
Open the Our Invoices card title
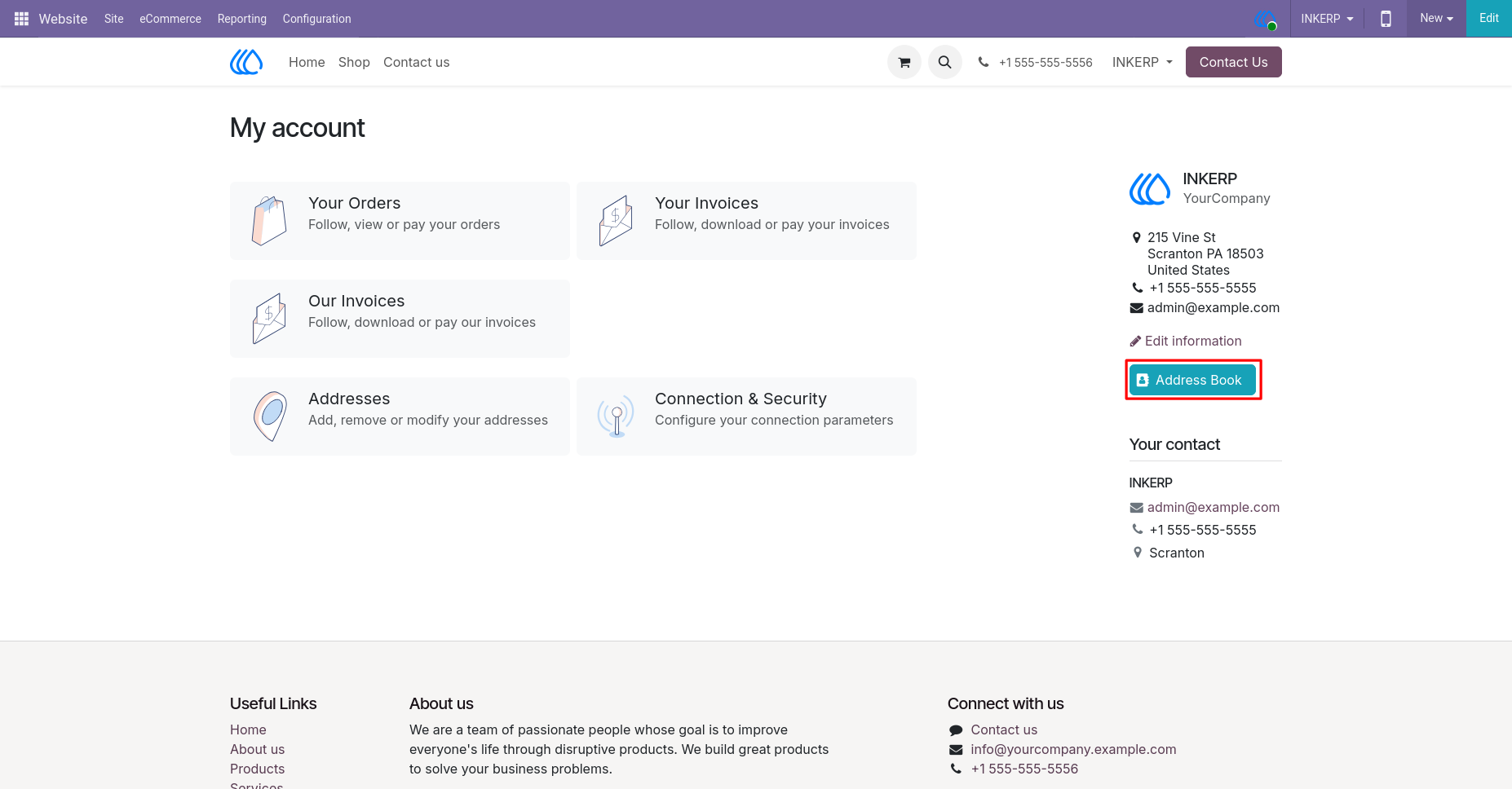356,301
